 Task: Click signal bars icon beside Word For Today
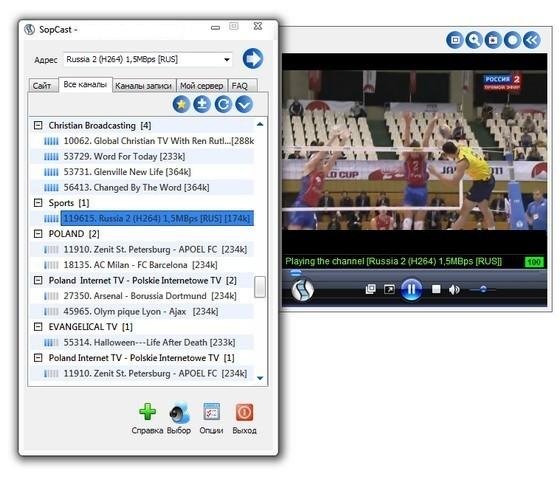[51, 157]
